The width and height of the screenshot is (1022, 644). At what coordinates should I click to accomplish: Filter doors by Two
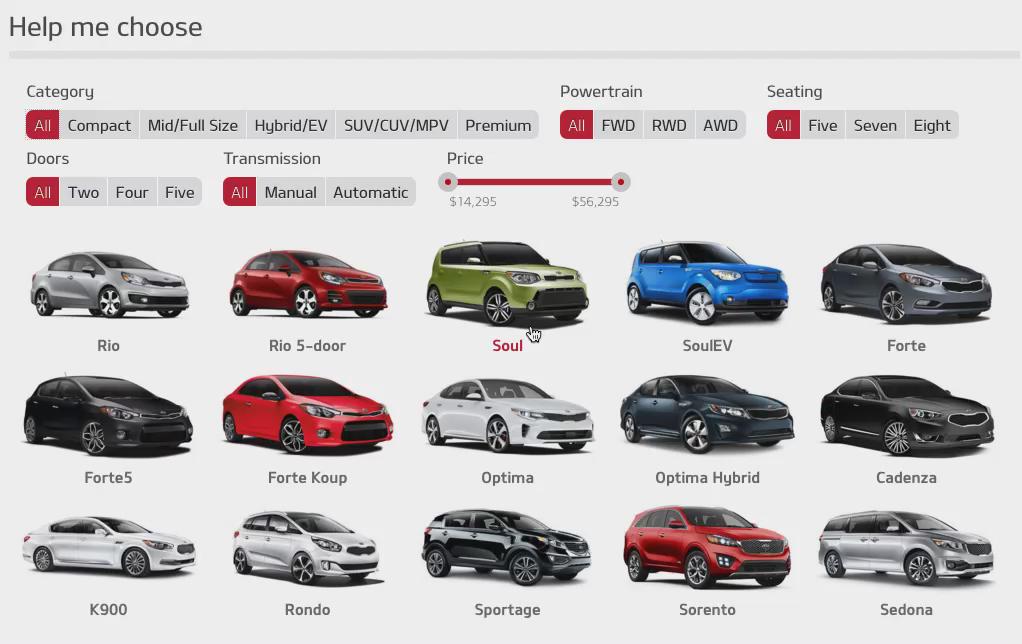[83, 192]
